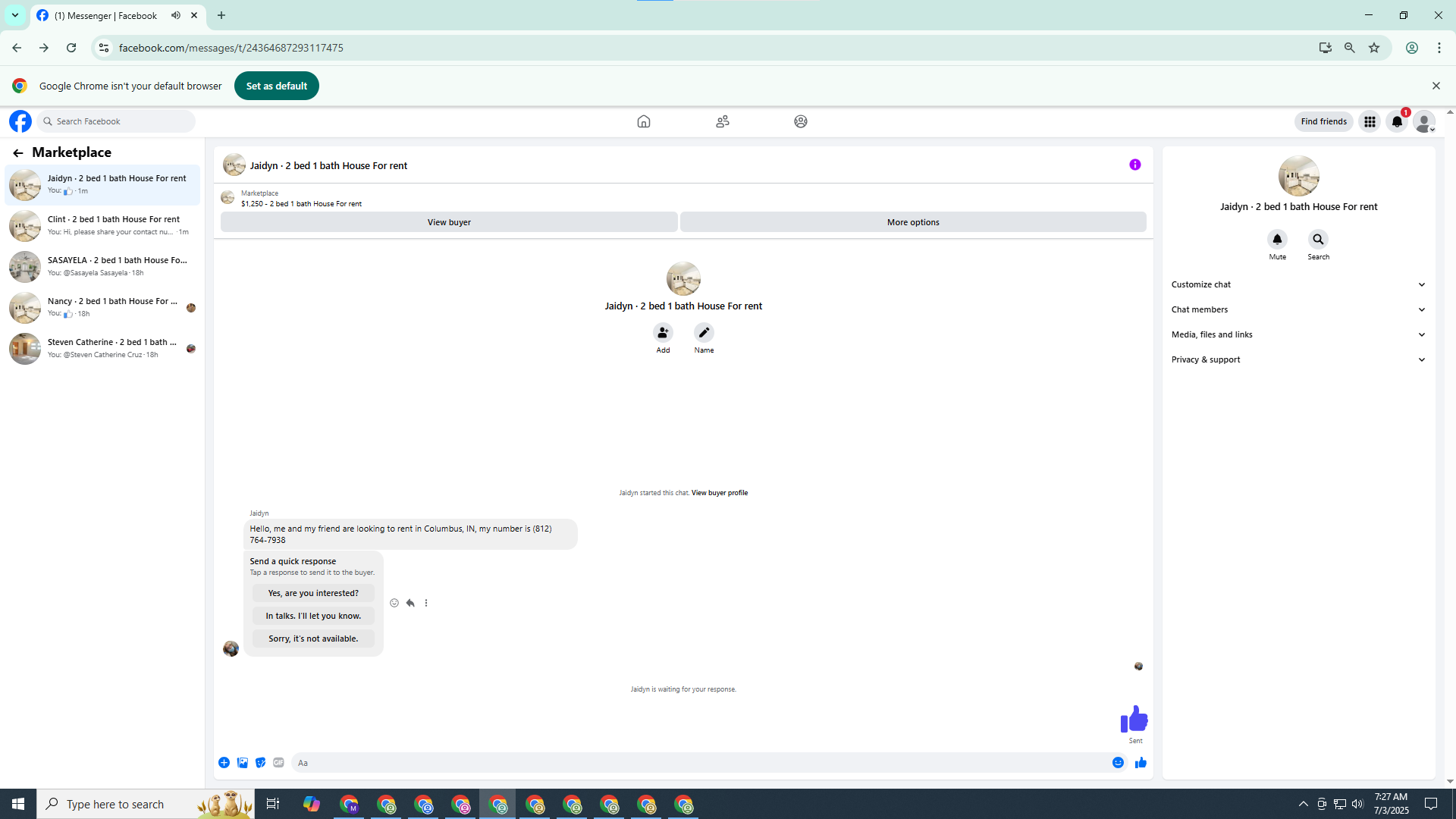
Task: Send quick response 'Yes, are you interested?'
Action: (x=313, y=593)
